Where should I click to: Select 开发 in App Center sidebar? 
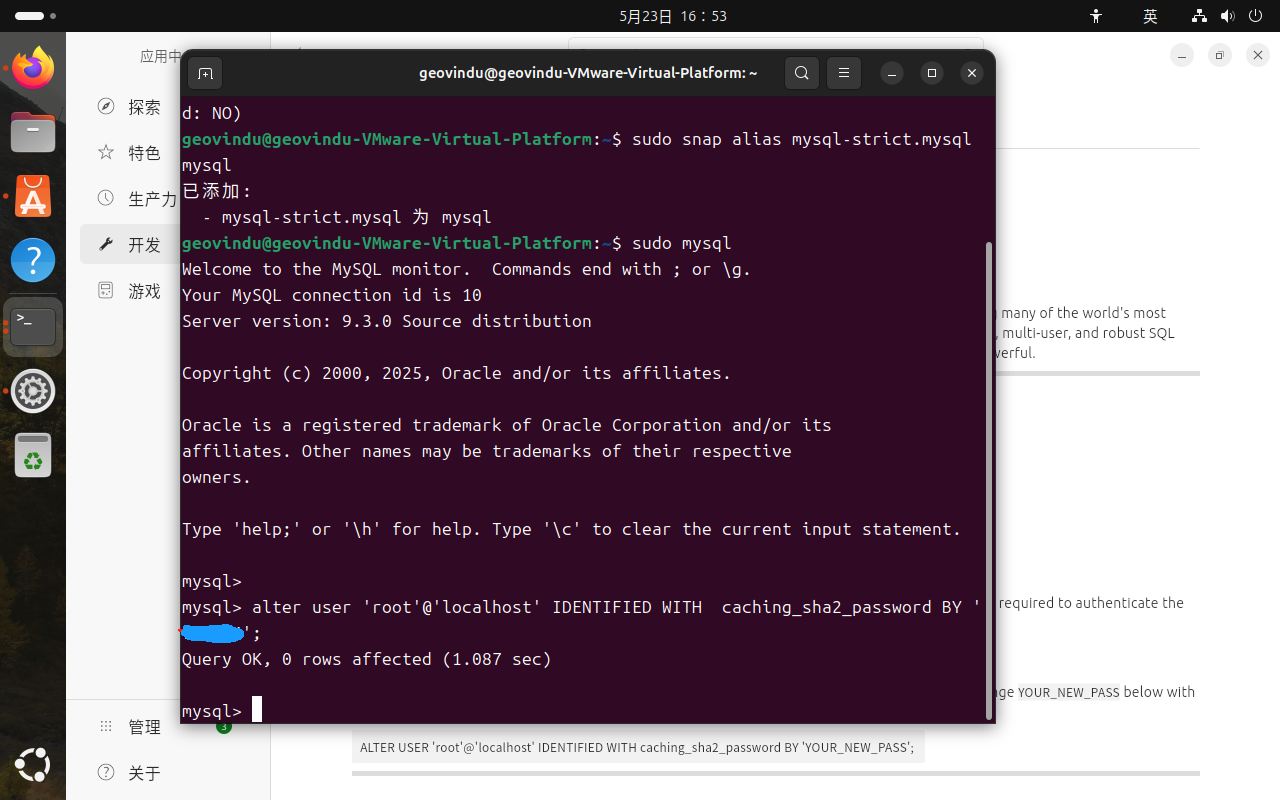(130, 245)
